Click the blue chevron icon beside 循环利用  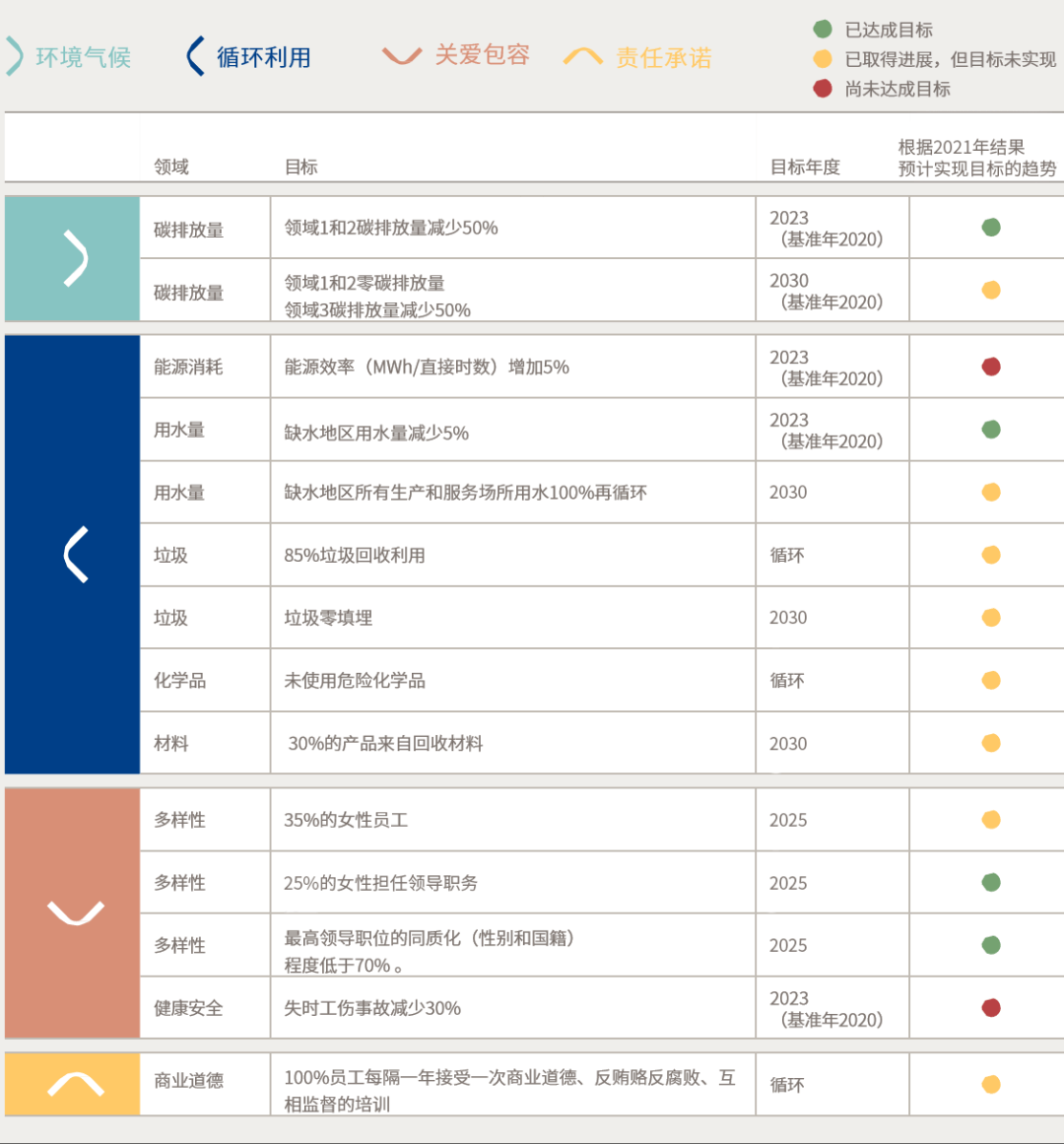tap(195, 57)
